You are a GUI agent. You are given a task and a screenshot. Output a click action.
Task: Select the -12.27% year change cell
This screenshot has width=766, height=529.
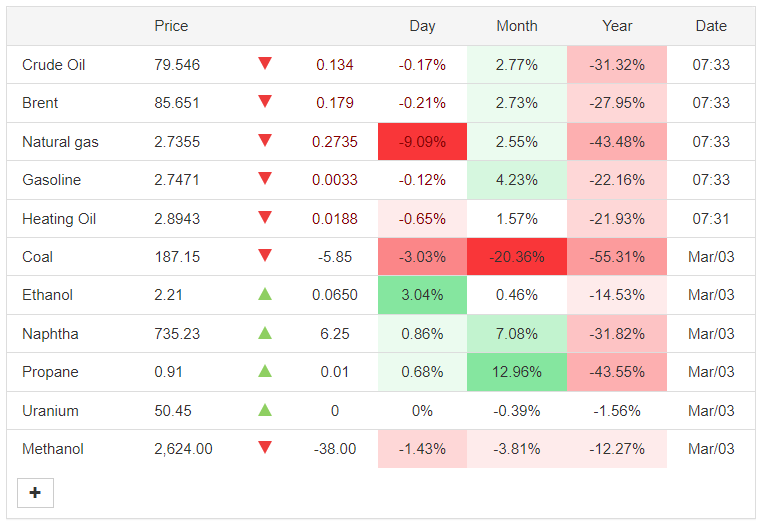[x=617, y=448]
